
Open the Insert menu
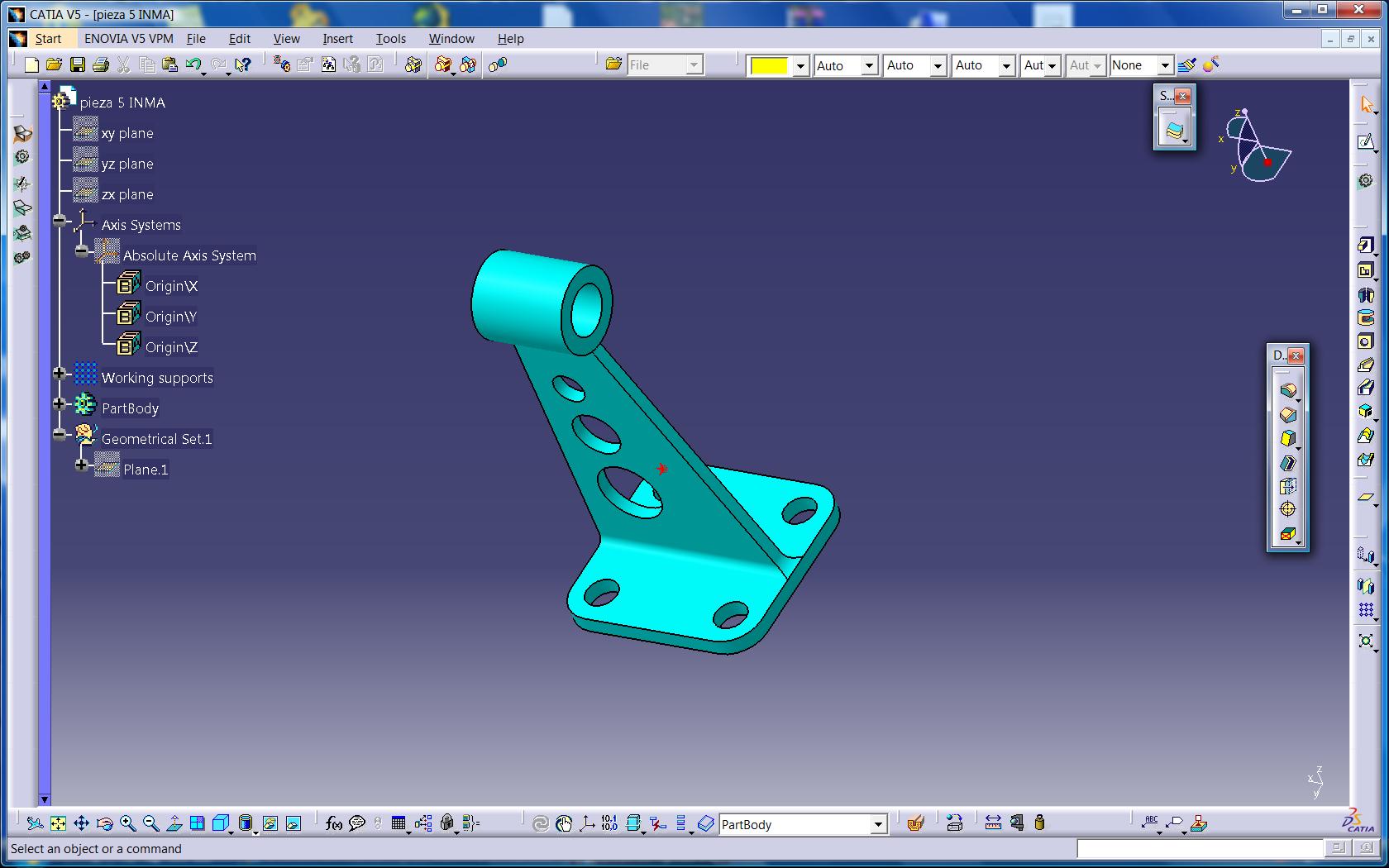point(337,39)
